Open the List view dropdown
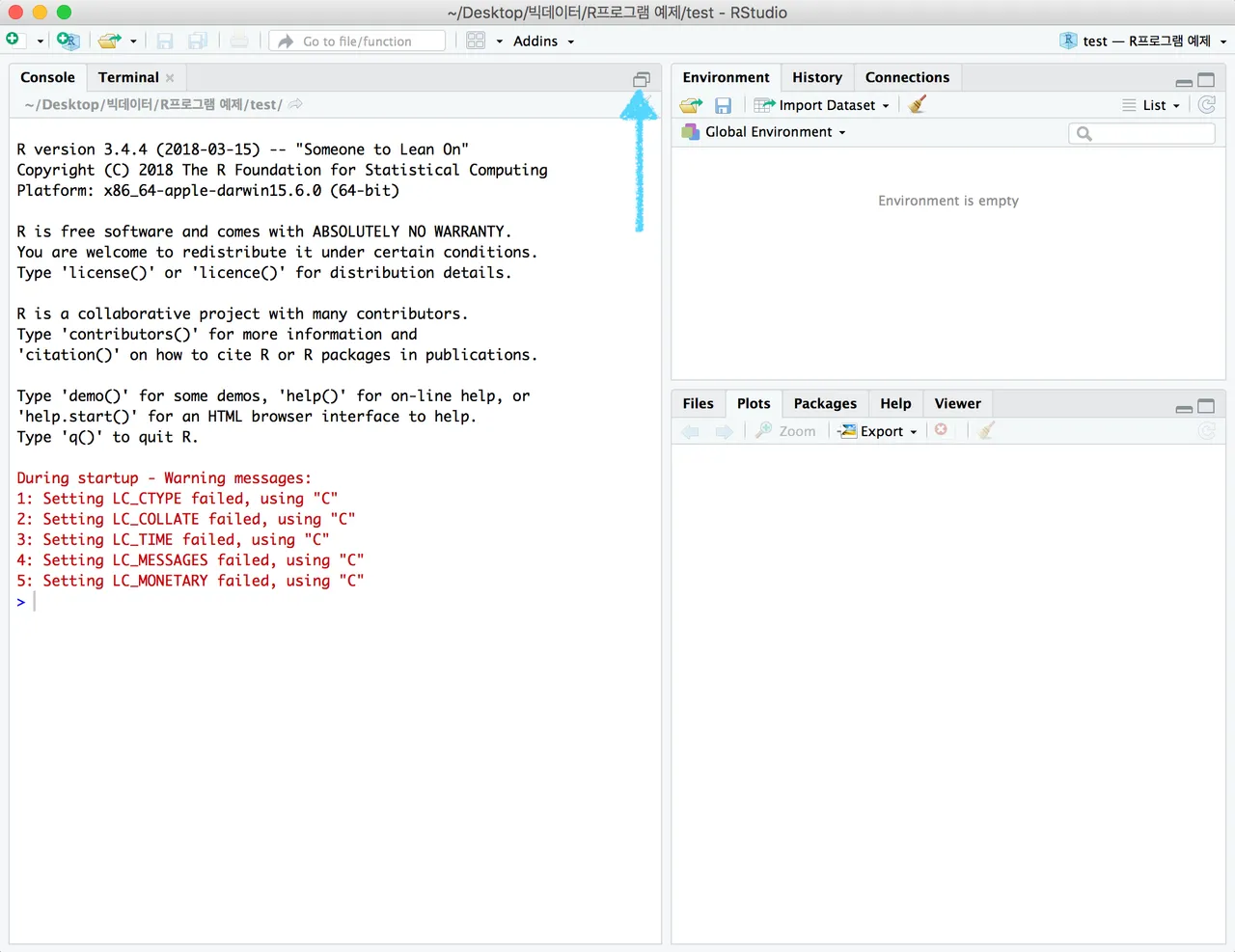The image size is (1235, 952). pyautogui.click(x=1151, y=105)
